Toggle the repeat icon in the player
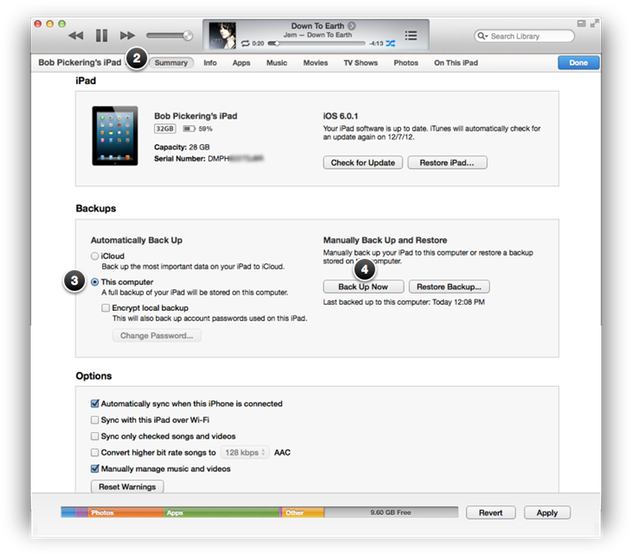This screenshot has height=554, width=631. [x=245, y=43]
